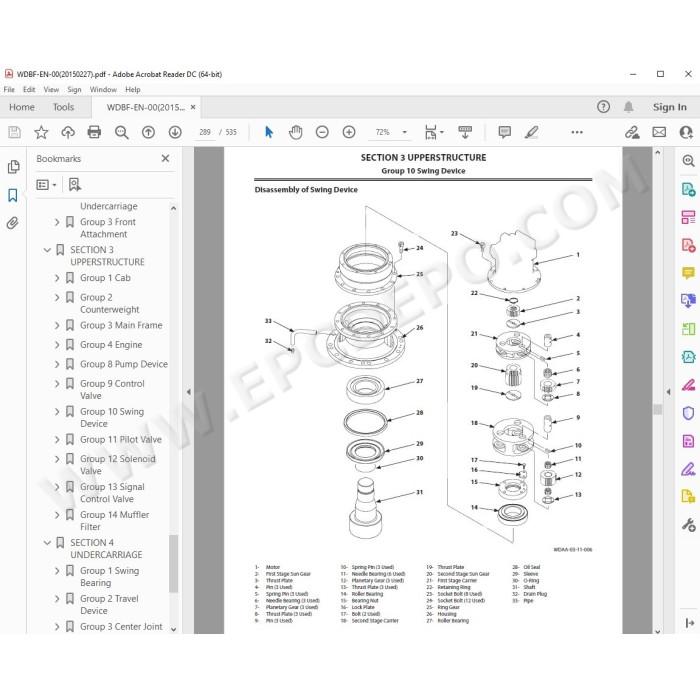Star this file as favorite

pos(41,132)
